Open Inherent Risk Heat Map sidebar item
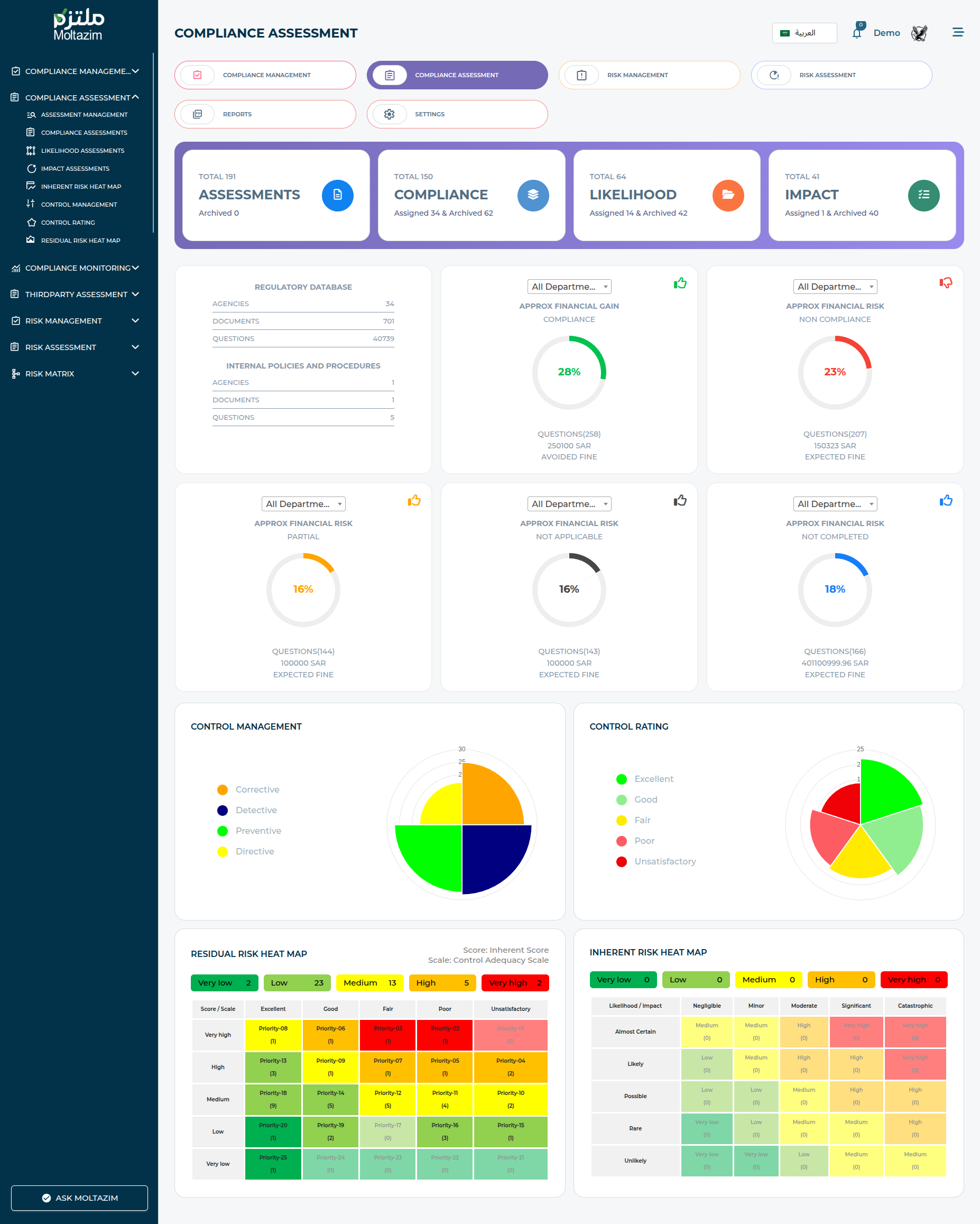The height and width of the screenshot is (1224, 980). coord(80,187)
